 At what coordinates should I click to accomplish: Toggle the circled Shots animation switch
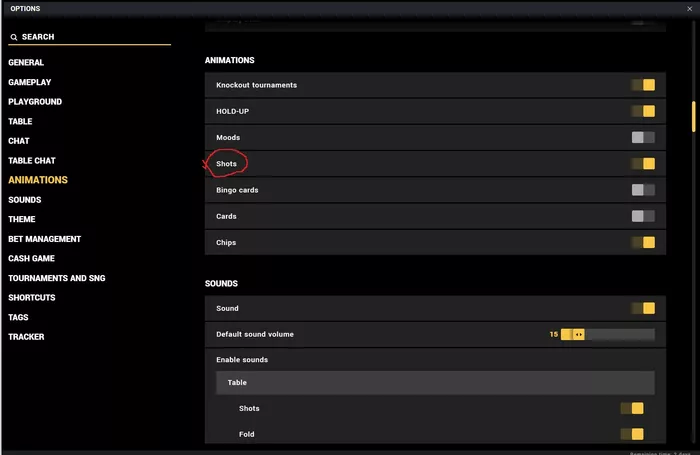point(643,163)
